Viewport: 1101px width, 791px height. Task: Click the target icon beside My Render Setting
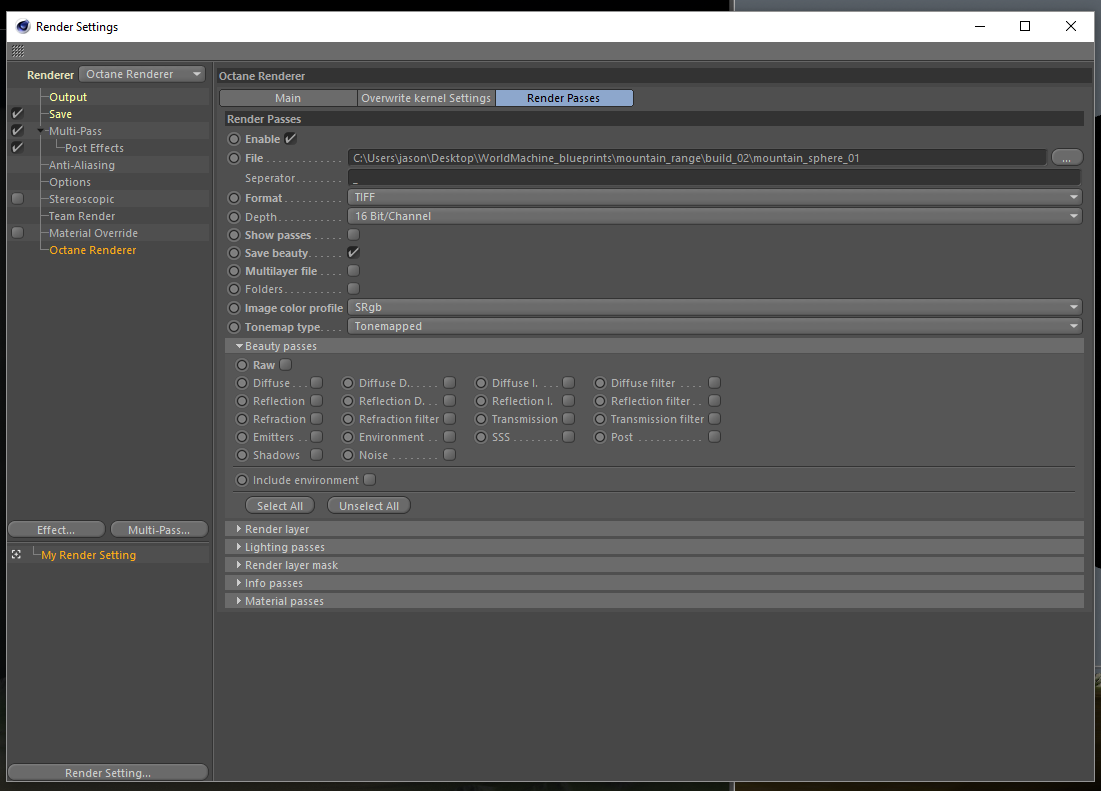16,554
